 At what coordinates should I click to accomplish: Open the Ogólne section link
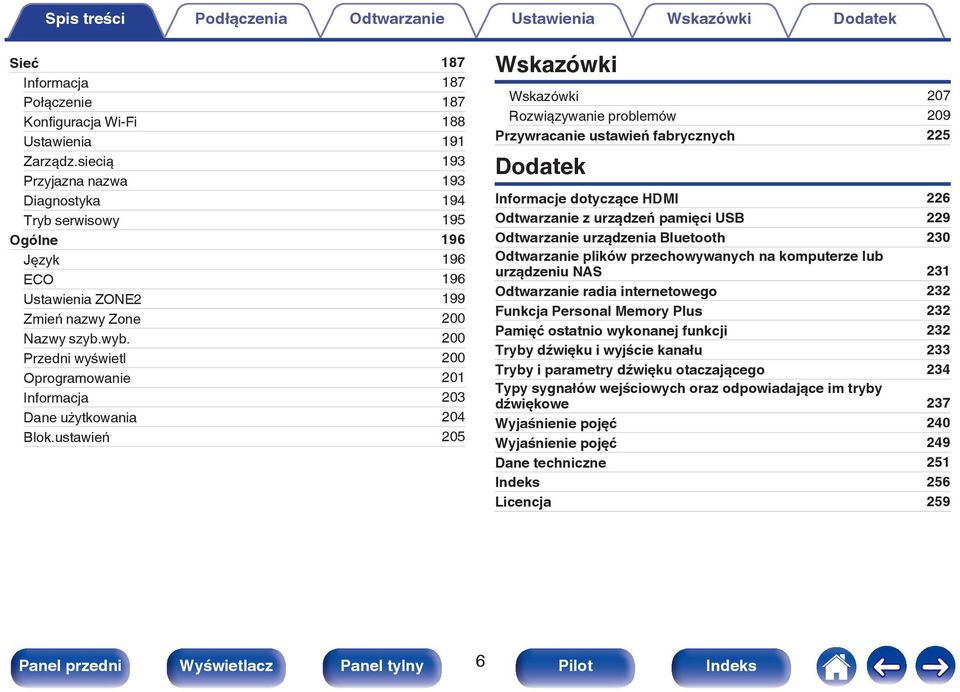click(238, 240)
